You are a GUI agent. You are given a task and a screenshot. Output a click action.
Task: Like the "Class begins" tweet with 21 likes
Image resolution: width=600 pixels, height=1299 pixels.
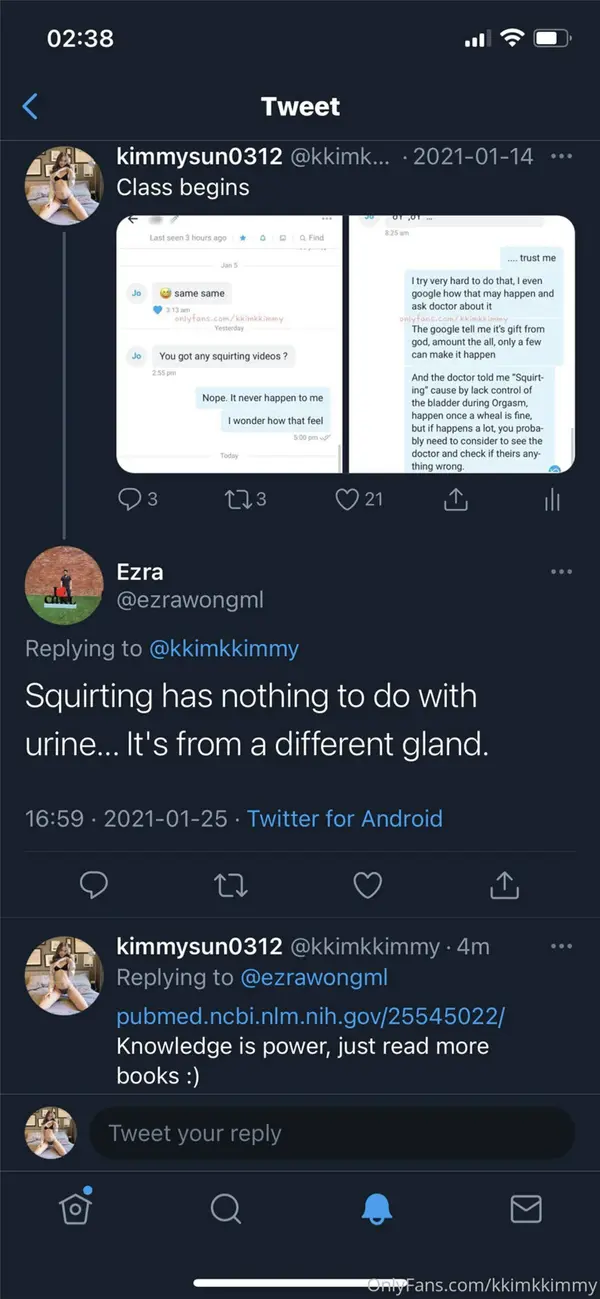coord(347,498)
